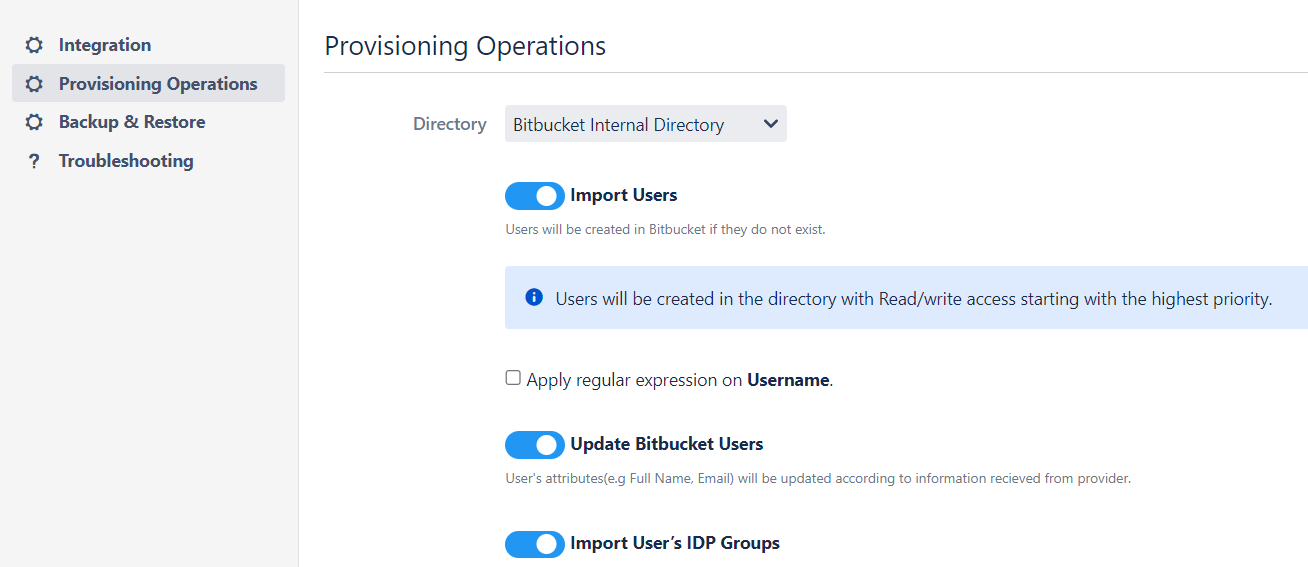Toggle the Update Bitbucket Users switch
Screen dimensions: 1308x567
pyautogui.click(x=535, y=445)
